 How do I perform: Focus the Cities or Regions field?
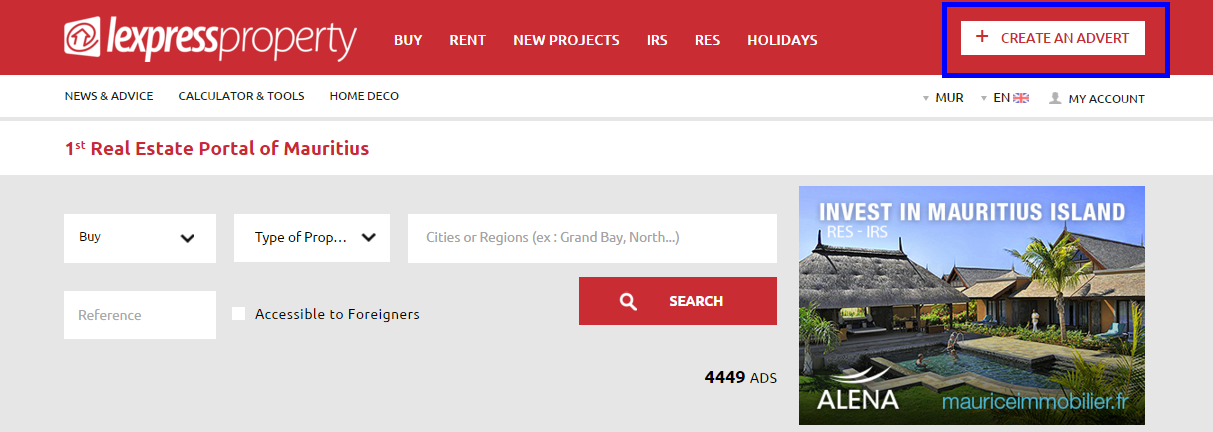(x=592, y=238)
